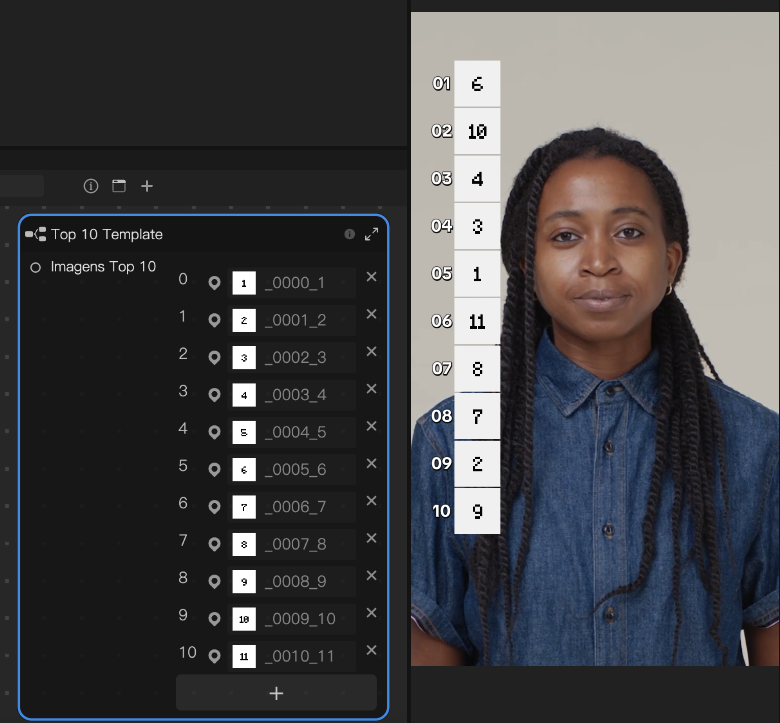The height and width of the screenshot is (723, 780).
Task: Click the Top 10 Template node icon
Action: (35, 234)
